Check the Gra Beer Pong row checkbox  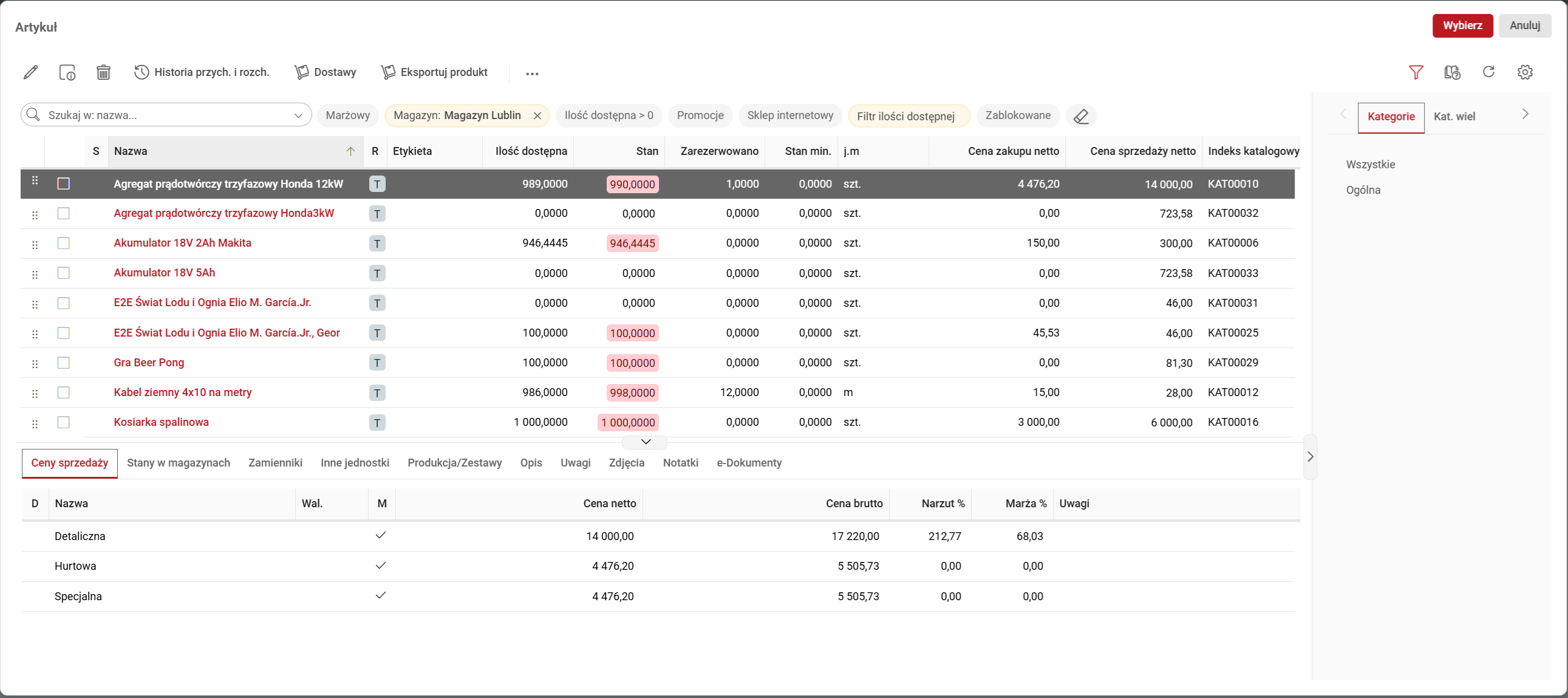63,363
